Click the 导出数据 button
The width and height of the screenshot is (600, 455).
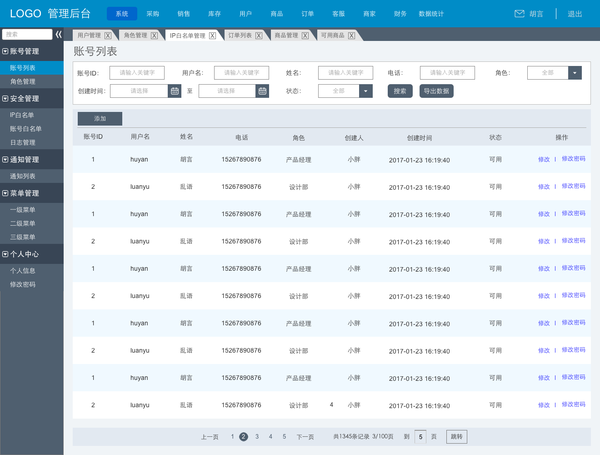click(x=436, y=91)
